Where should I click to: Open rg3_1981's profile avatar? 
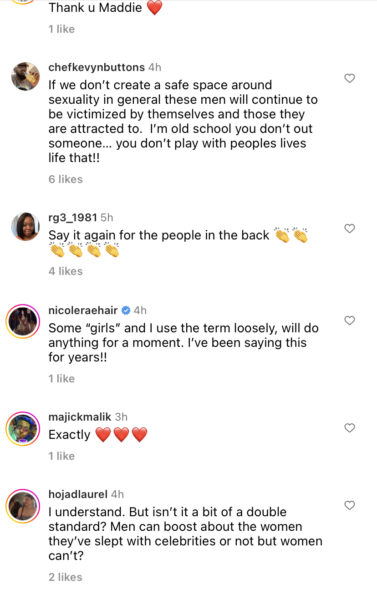pos(25,226)
